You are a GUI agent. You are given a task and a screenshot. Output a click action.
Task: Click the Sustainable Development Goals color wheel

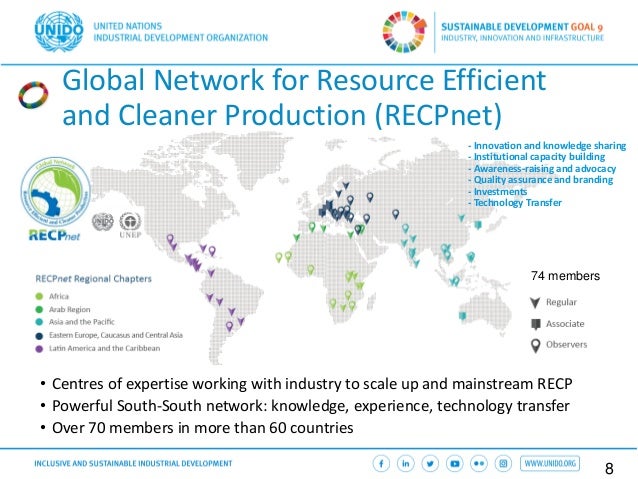point(404,32)
